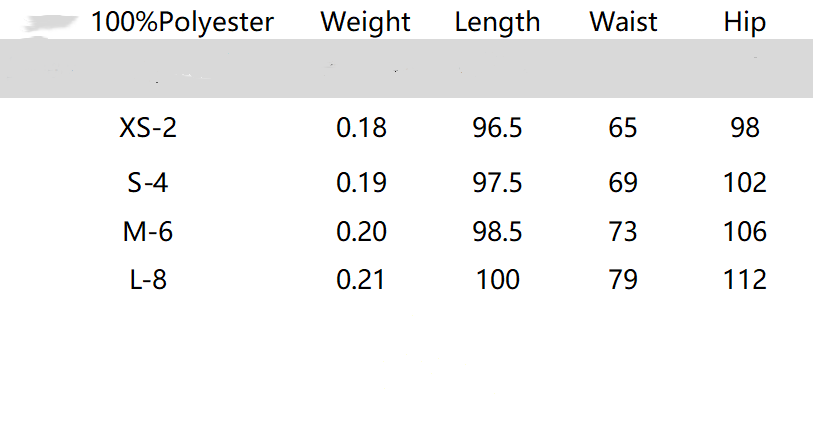The image size is (813, 423).
Task: Select the XS-2 size row label
Action: (148, 128)
